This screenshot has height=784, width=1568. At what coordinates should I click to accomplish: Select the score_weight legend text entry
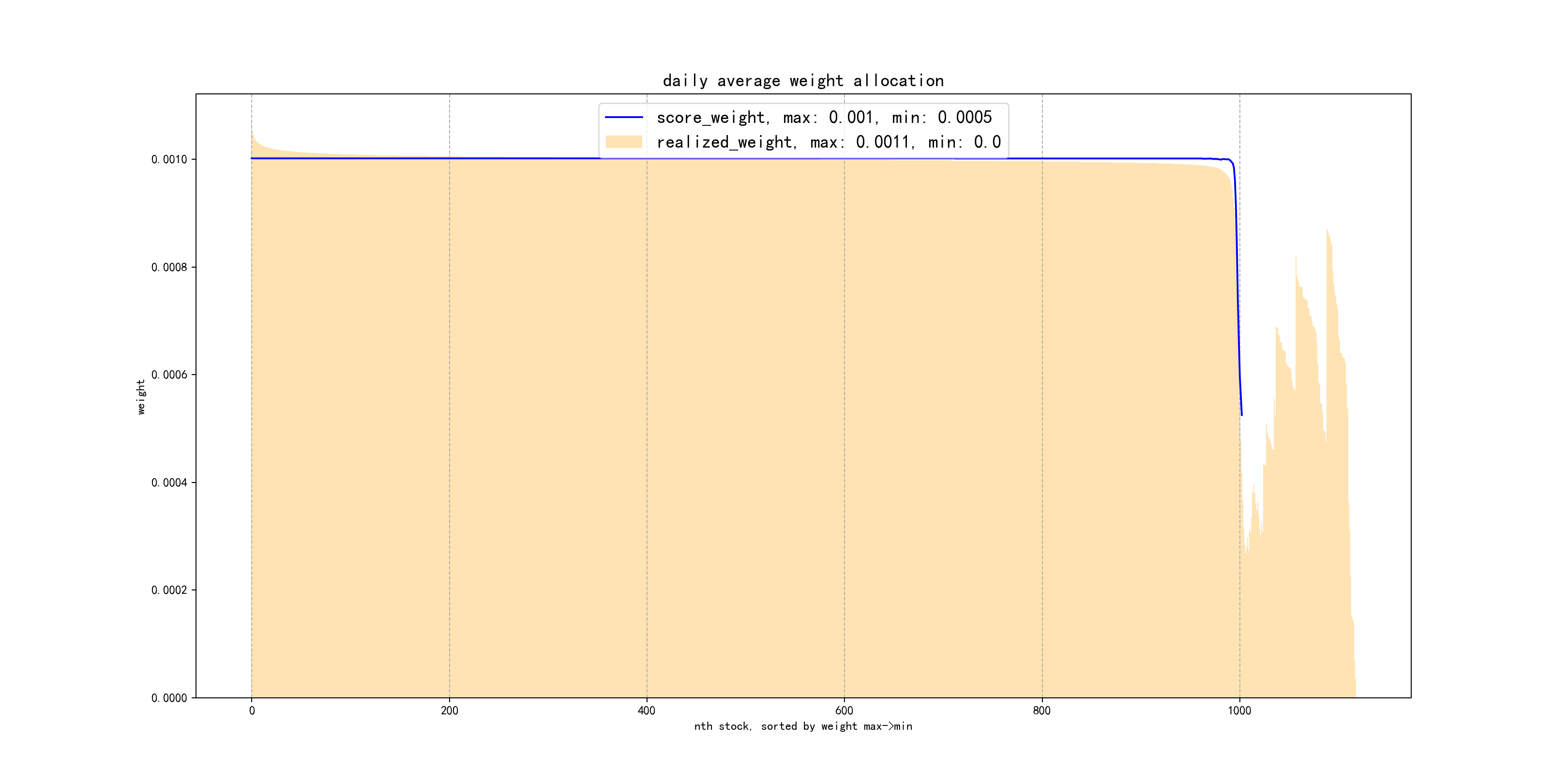[x=824, y=118]
